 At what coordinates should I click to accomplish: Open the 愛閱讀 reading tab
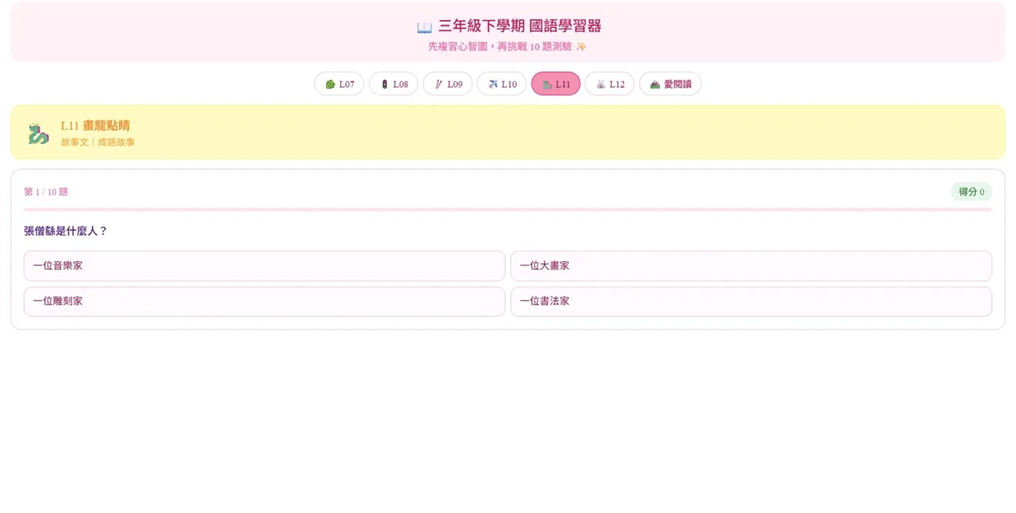(x=671, y=84)
